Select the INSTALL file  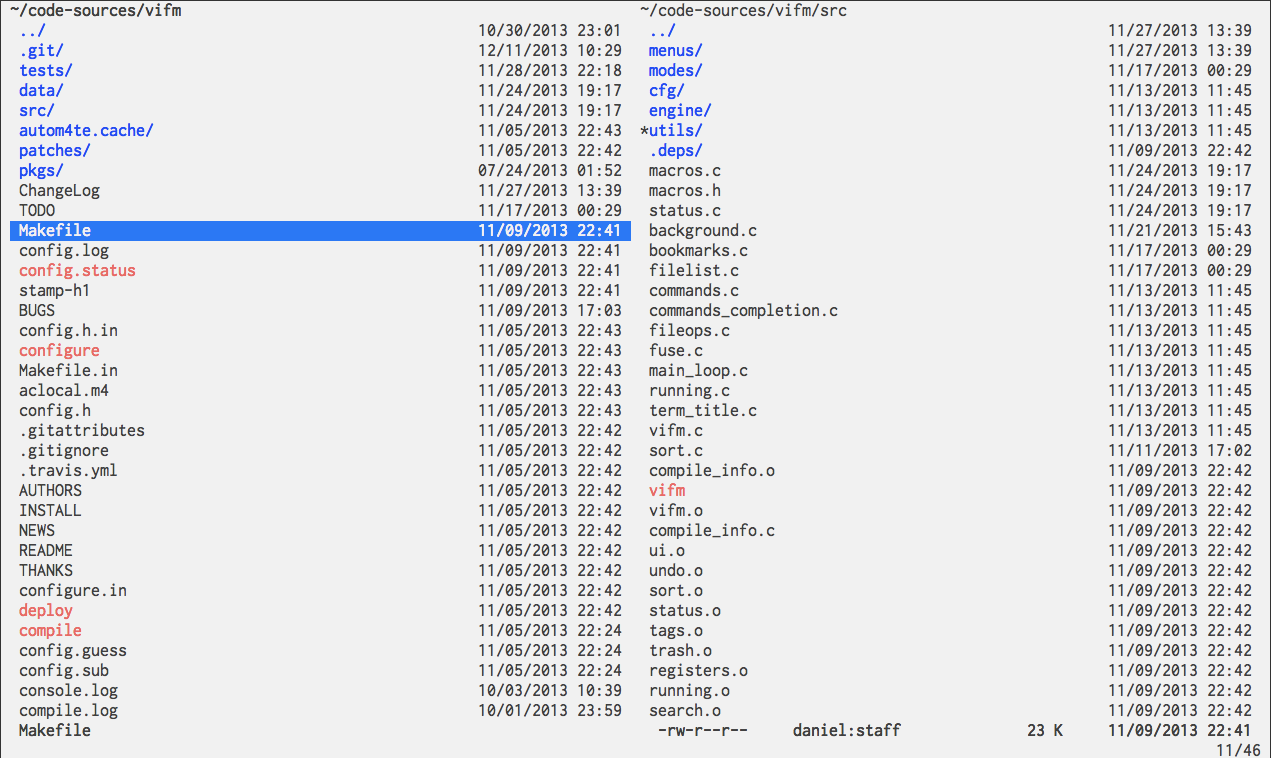click(50, 510)
